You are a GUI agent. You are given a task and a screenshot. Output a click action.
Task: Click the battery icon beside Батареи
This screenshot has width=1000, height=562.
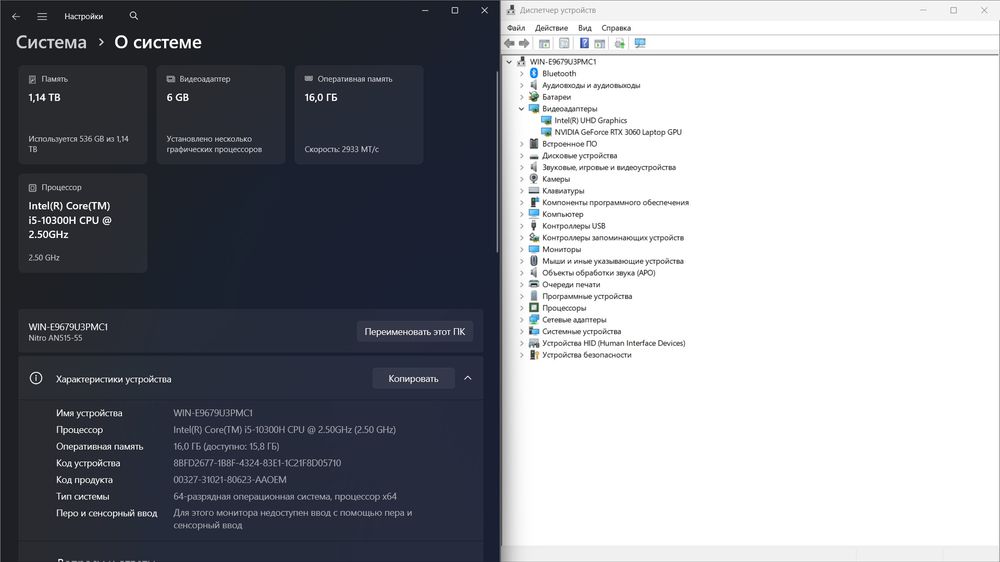[x=534, y=97]
